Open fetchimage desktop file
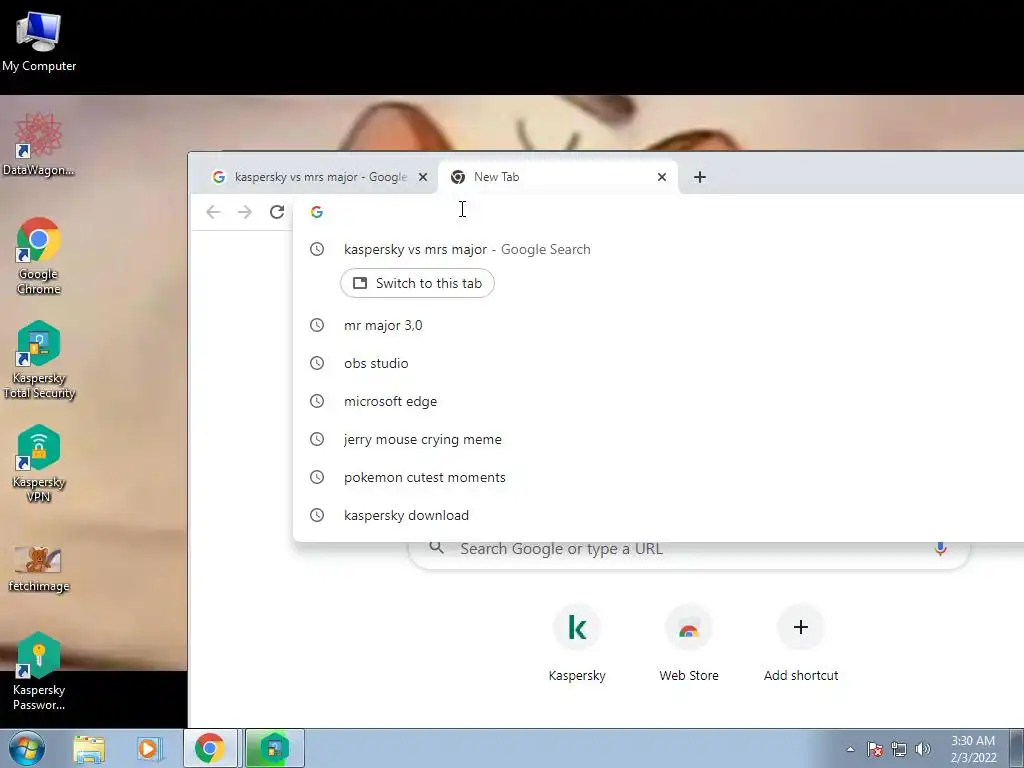Screen dimensions: 1024x768 click(x=39, y=568)
